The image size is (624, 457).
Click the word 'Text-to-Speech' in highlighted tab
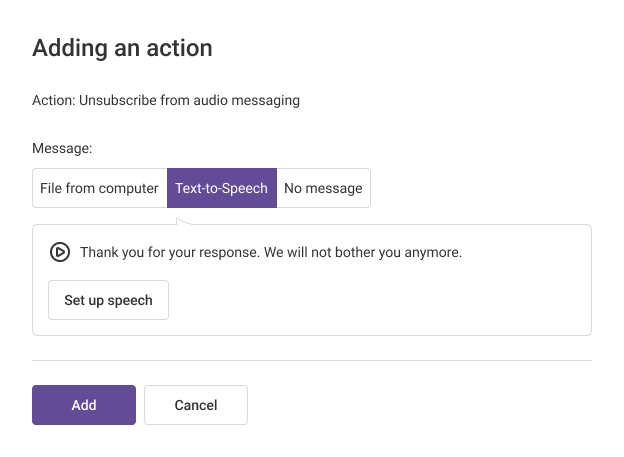(x=221, y=188)
